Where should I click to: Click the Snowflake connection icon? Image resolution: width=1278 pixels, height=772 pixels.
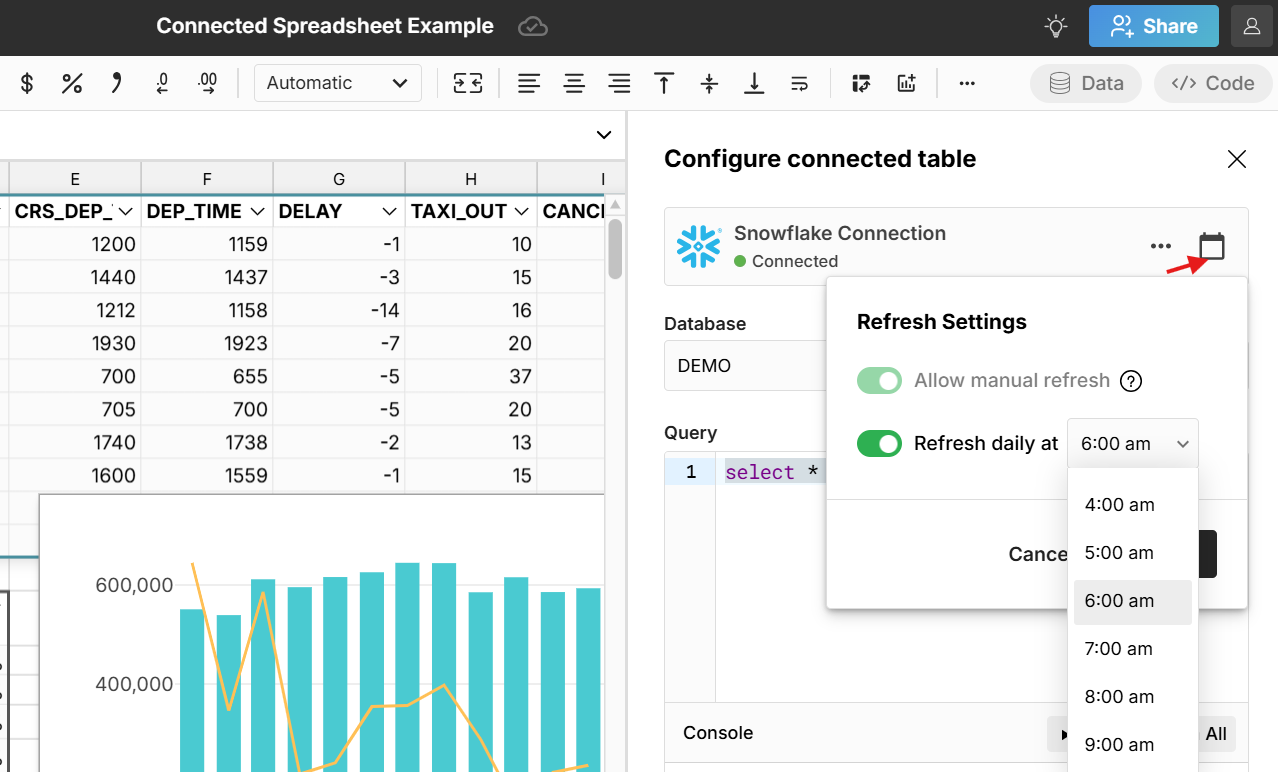pyautogui.click(x=697, y=245)
